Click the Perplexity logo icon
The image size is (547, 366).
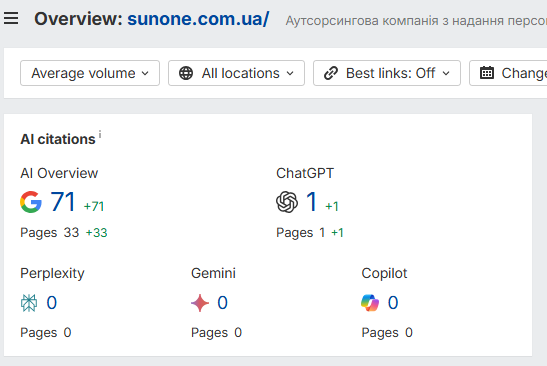coord(29,302)
